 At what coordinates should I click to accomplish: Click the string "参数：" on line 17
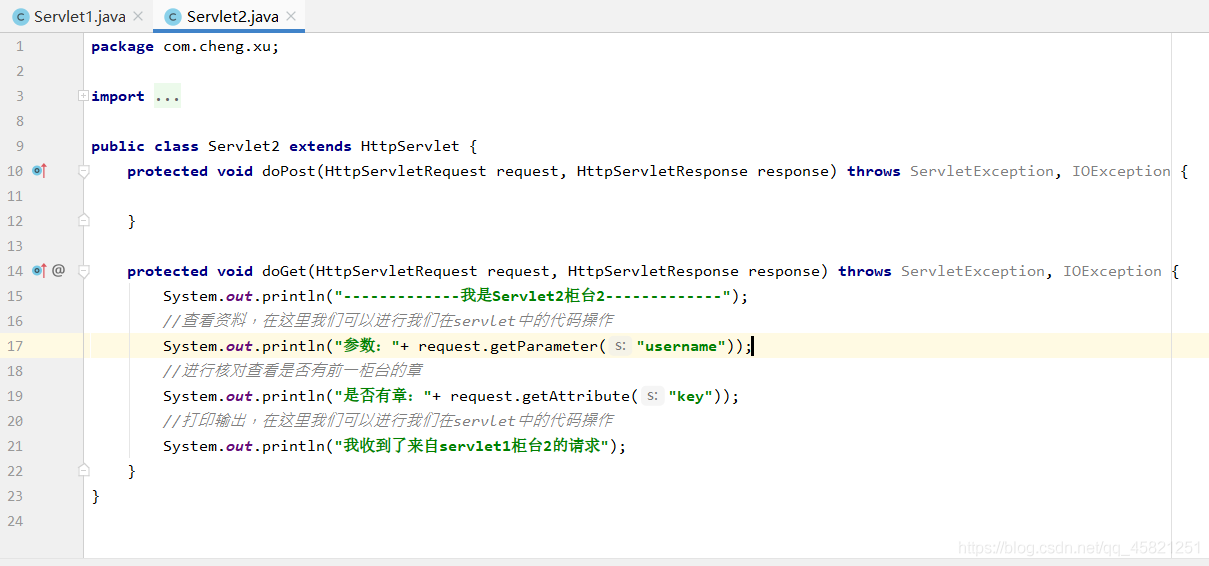[x=367, y=346]
